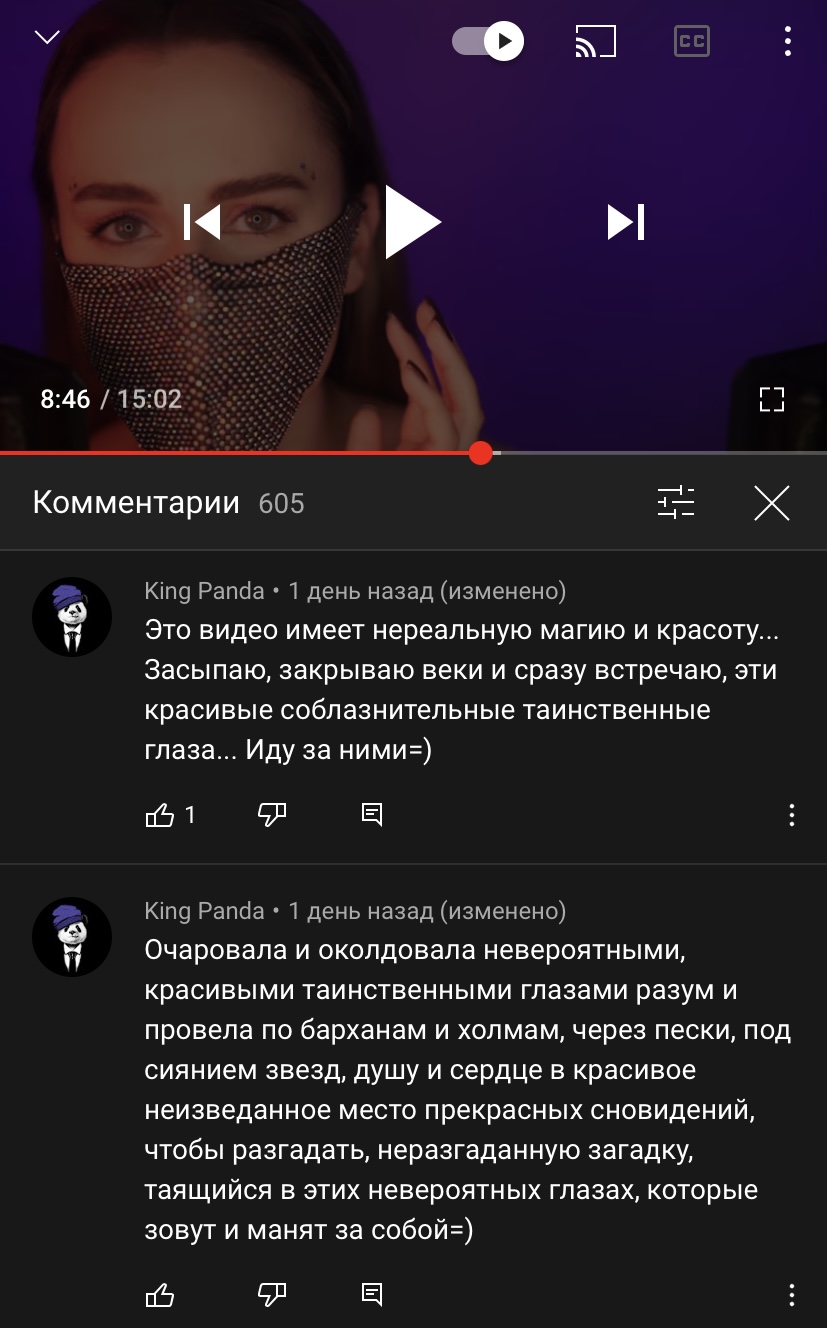Open the comment sort options icon

[676, 502]
